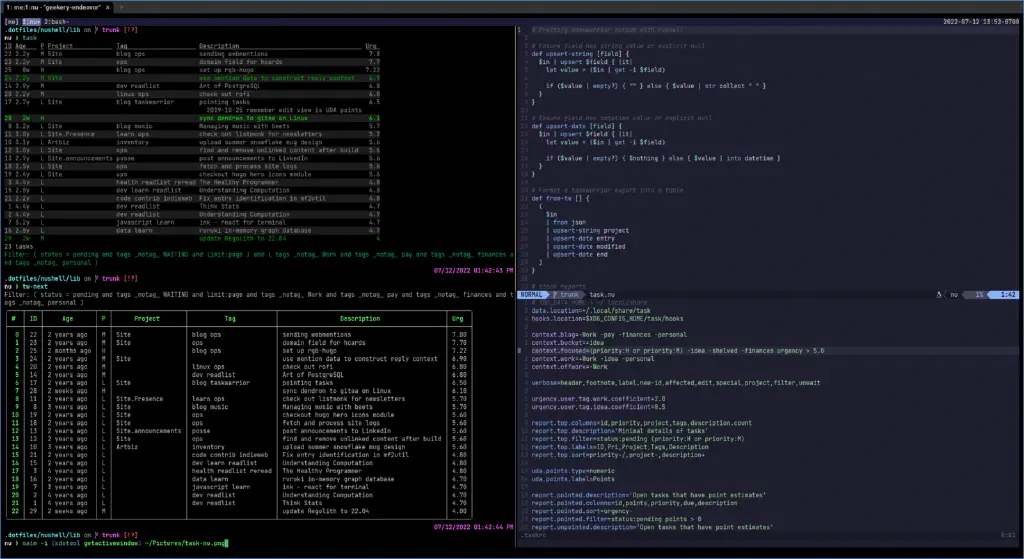Click "The Healthy Programmer" in the bordered table

click(x=321, y=471)
